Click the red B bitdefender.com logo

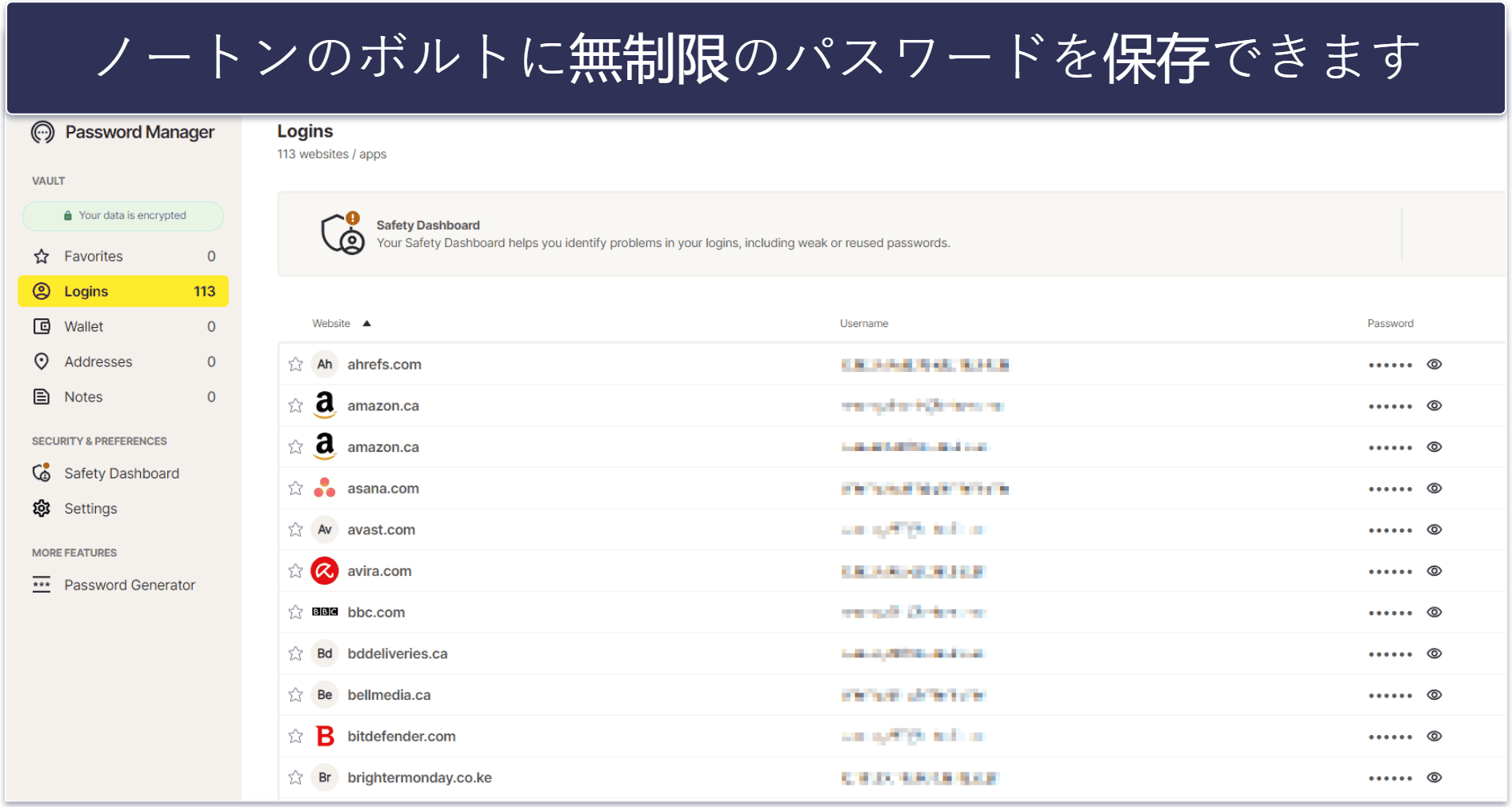[x=325, y=736]
